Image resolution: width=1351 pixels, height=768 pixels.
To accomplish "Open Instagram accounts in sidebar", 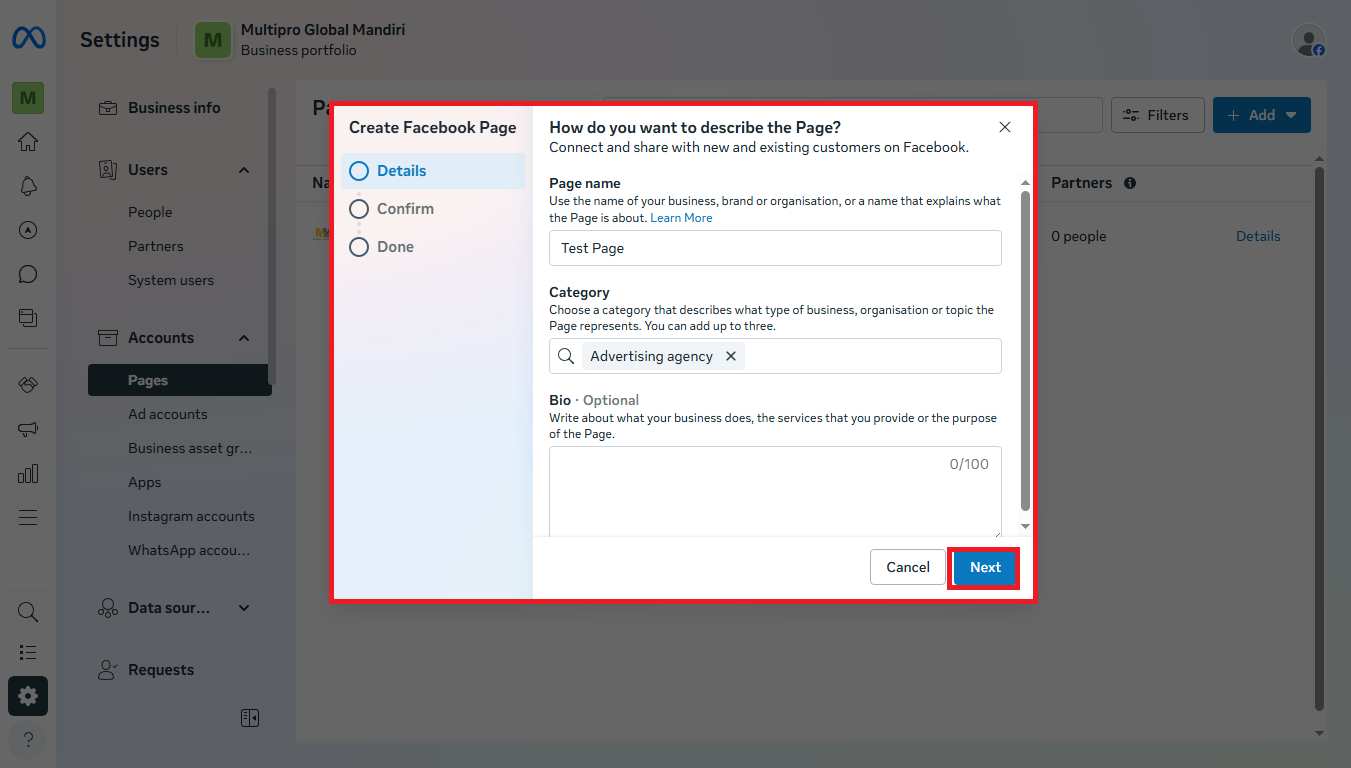I will click(x=191, y=516).
